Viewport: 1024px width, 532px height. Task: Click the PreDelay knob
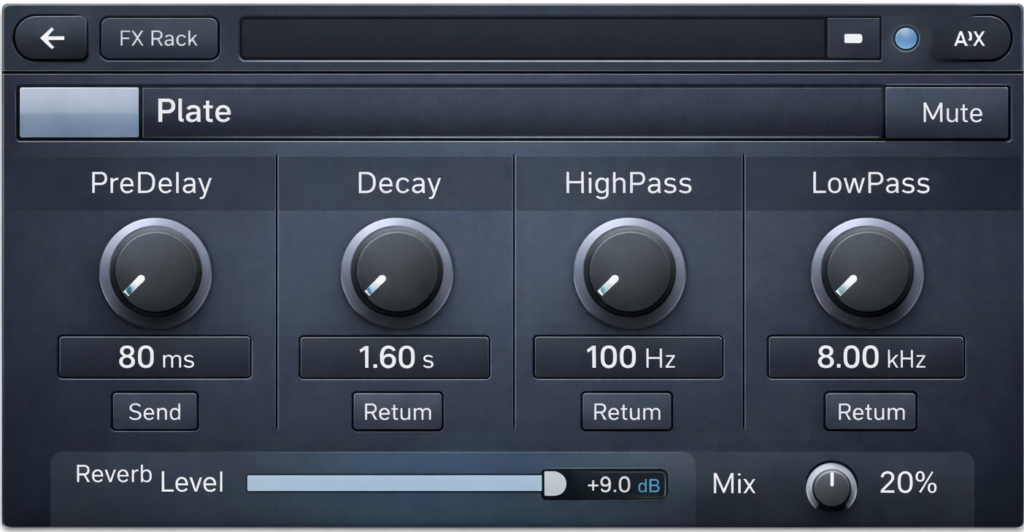(x=155, y=273)
